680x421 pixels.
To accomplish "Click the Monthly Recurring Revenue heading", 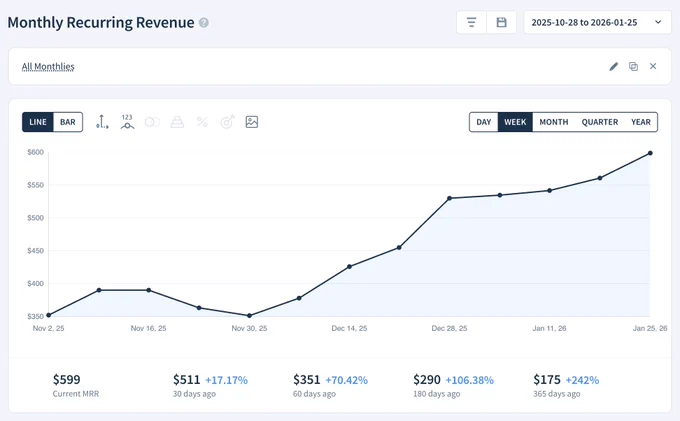I will pos(101,23).
